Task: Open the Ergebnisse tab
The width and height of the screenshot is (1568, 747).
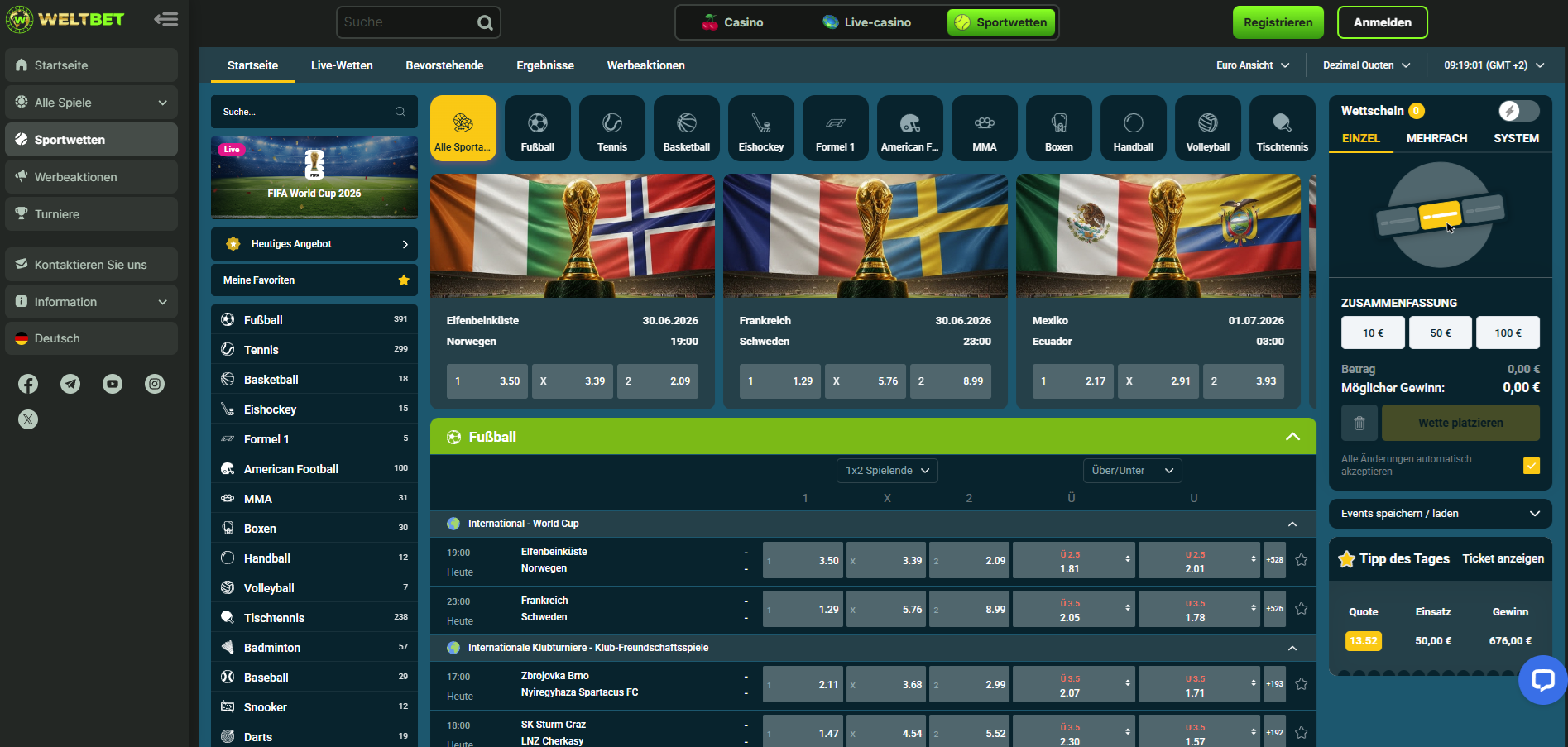Action: [545, 65]
